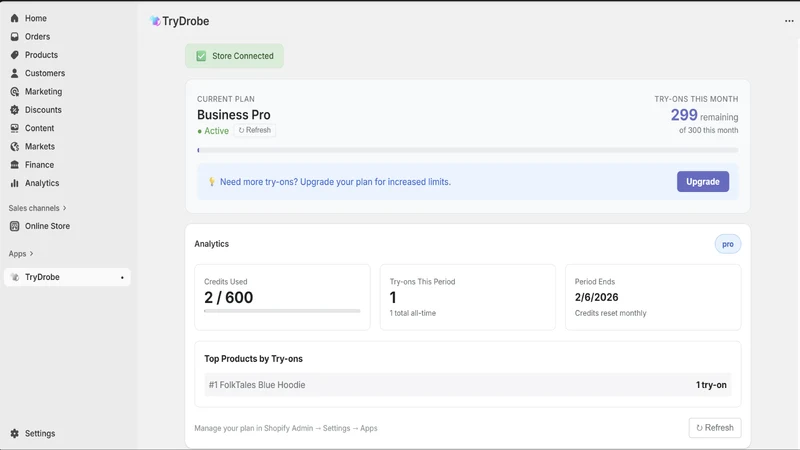The height and width of the screenshot is (450, 800).
Task: Click the Content image icon
Action: (14, 129)
